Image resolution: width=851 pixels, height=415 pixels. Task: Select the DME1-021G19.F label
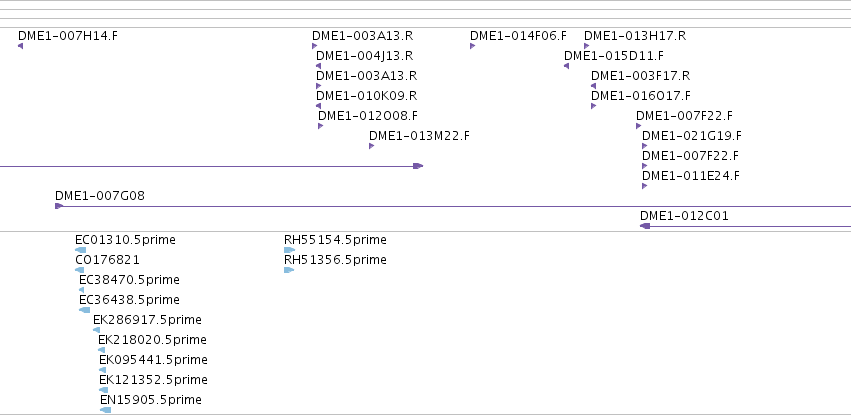coord(691,136)
